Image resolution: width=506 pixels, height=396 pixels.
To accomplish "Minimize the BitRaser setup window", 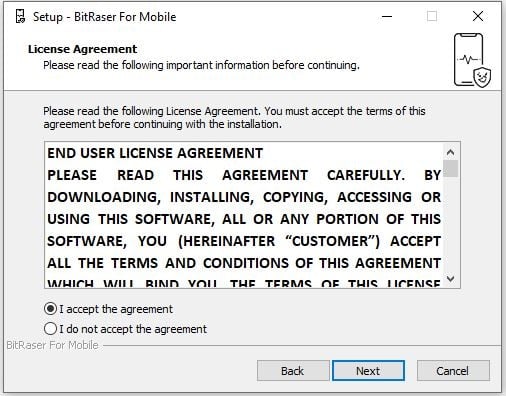I will point(387,16).
